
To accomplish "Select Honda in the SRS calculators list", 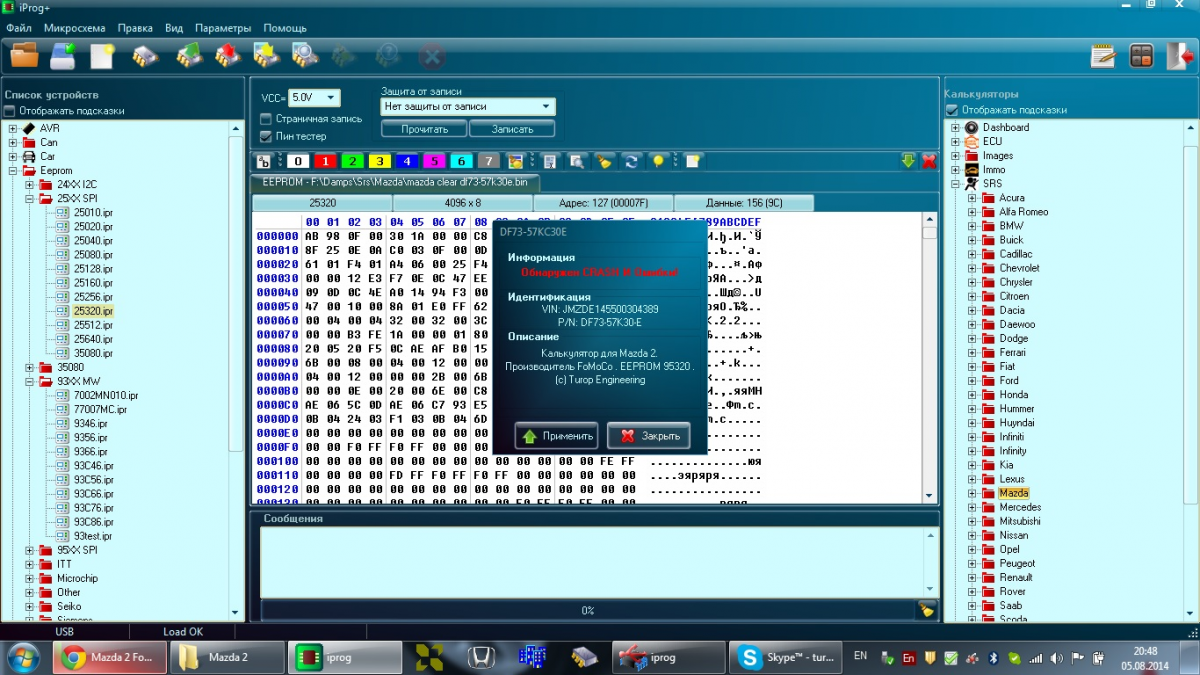I will pos(1013,395).
